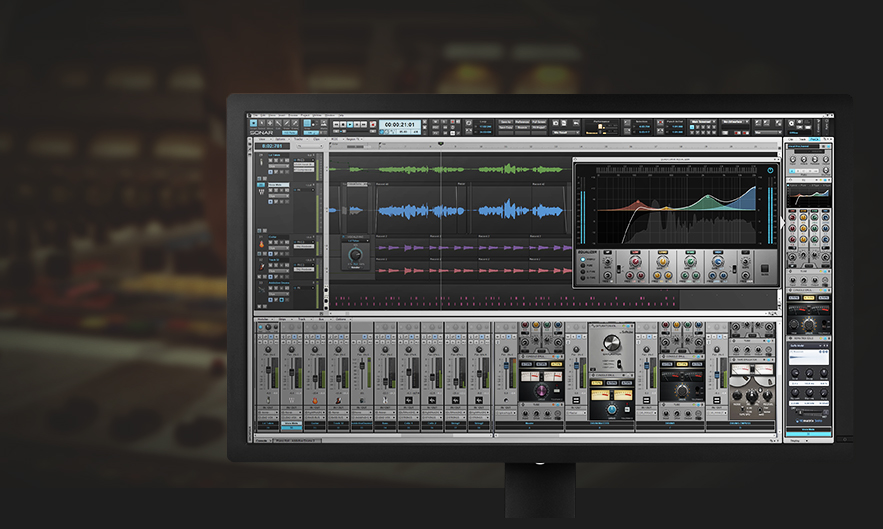Viewport: 883px width, 529px height.
Task: Click the transport Fast Forward button
Action: pyautogui.click(x=364, y=125)
